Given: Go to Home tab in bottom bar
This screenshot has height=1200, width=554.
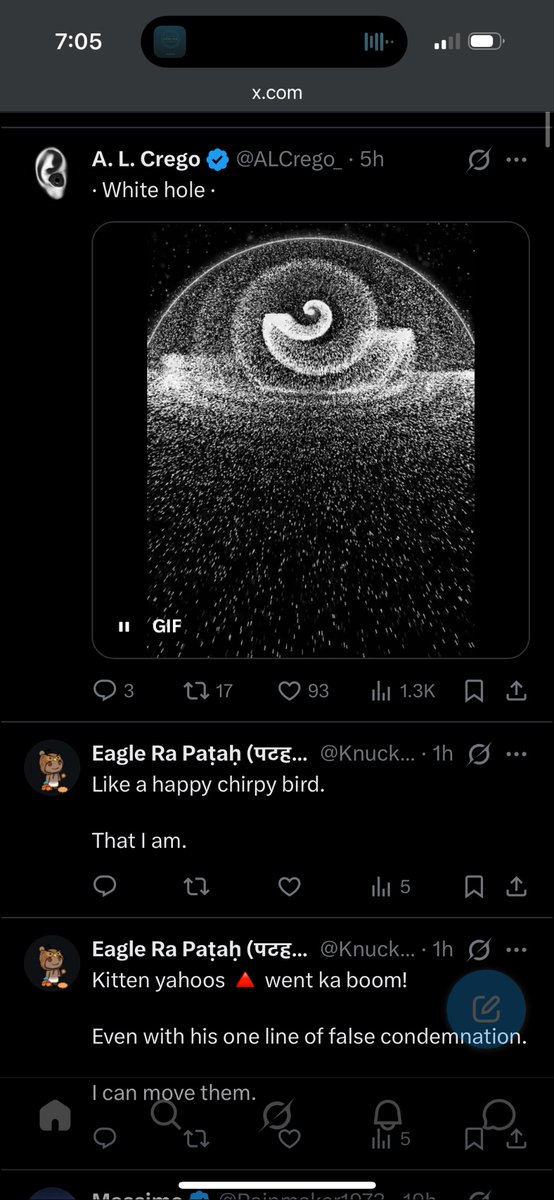Looking at the screenshot, I should (56, 1113).
